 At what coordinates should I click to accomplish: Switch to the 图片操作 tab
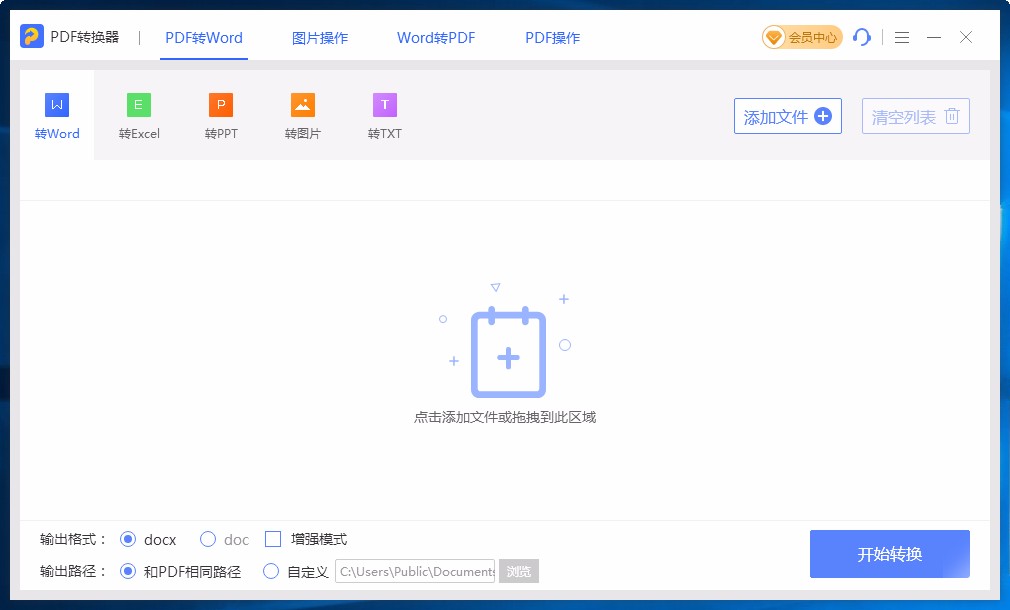pos(319,37)
